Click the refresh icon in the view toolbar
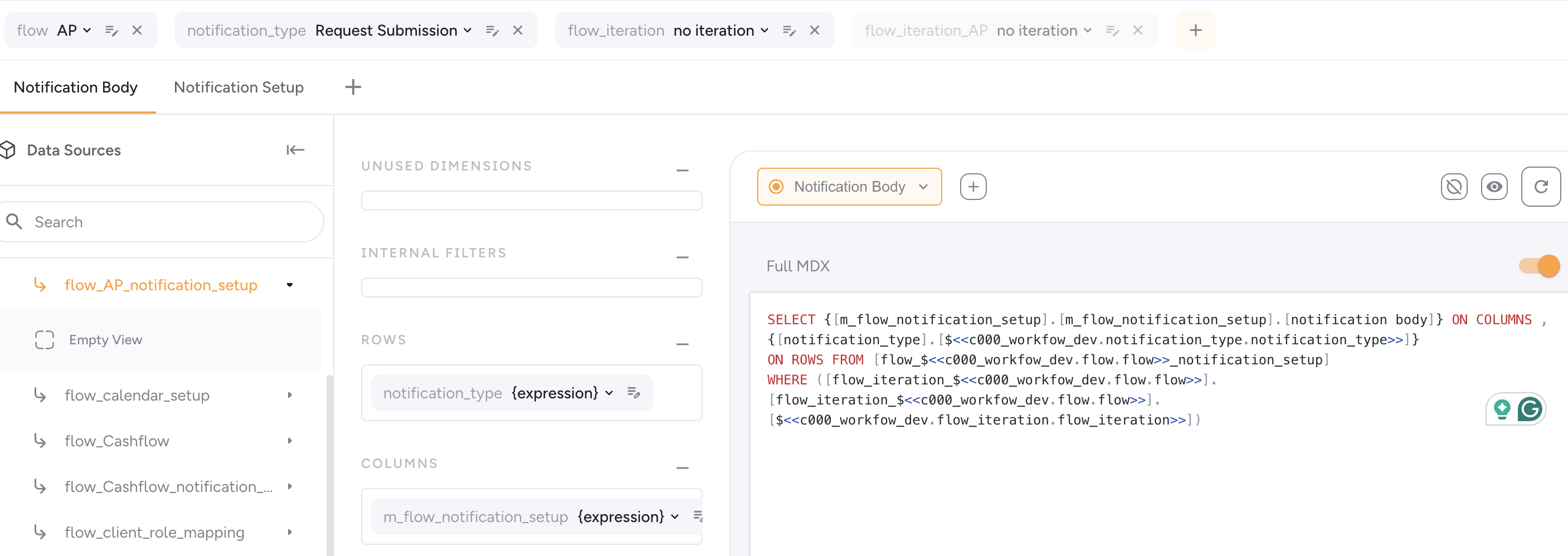 tap(1540, 187)
